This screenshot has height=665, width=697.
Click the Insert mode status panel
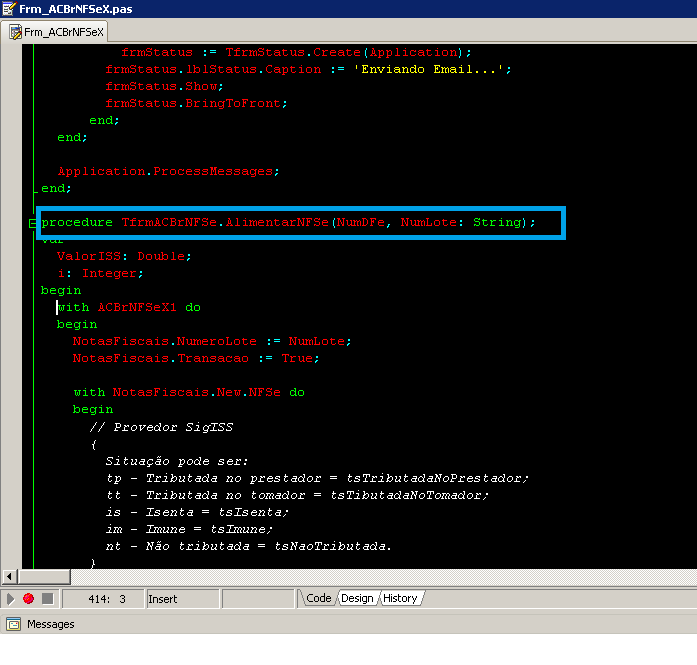(x=182, y=599)
